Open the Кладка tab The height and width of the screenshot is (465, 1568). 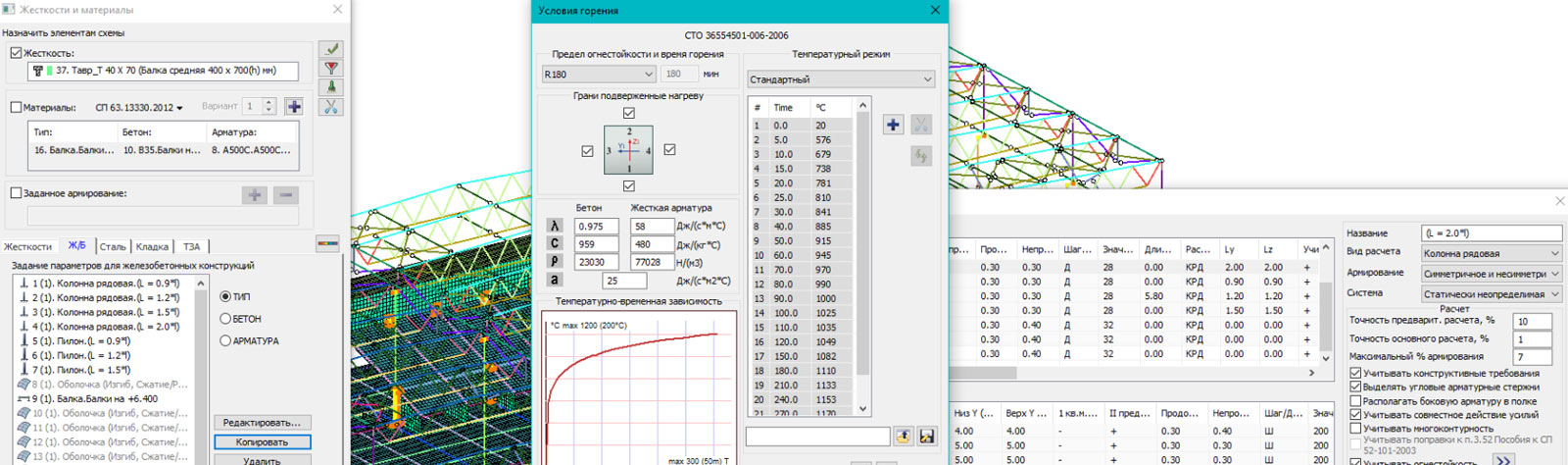pos(152,247)
